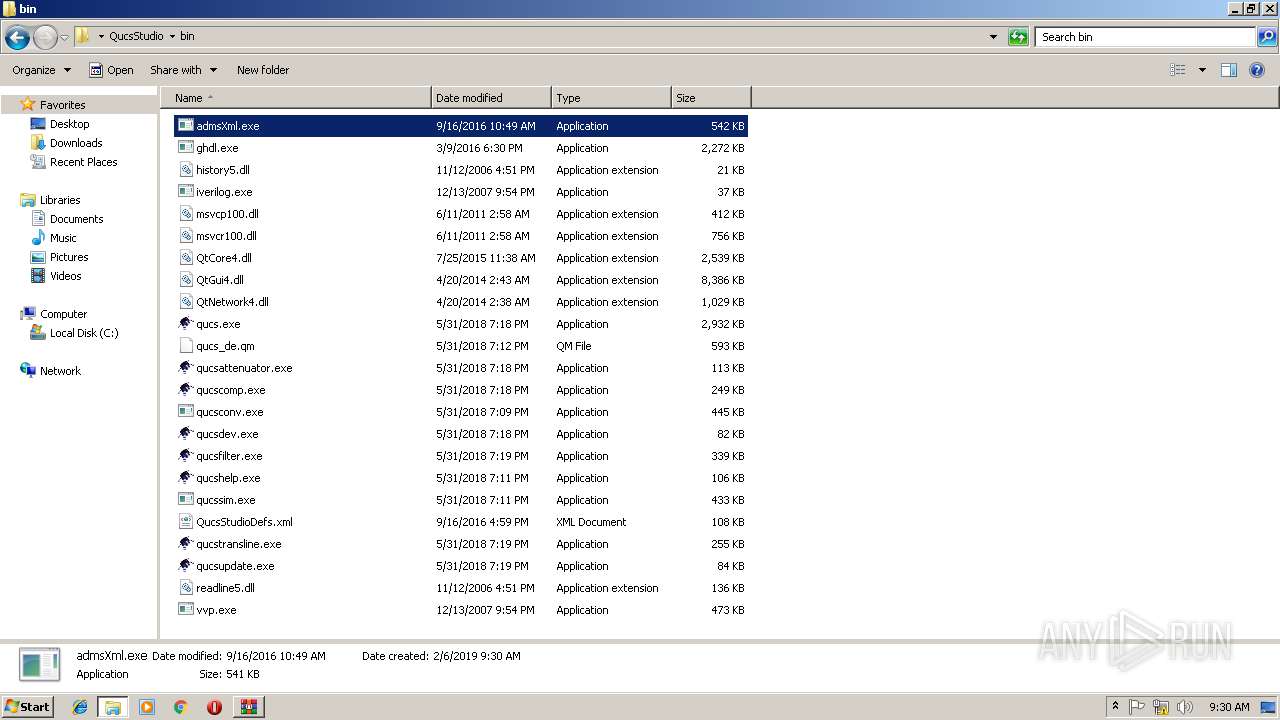Viewport: 1280px width, 720px height.
Task: Open Local Disk (C:)
Action: coord(84,333)
